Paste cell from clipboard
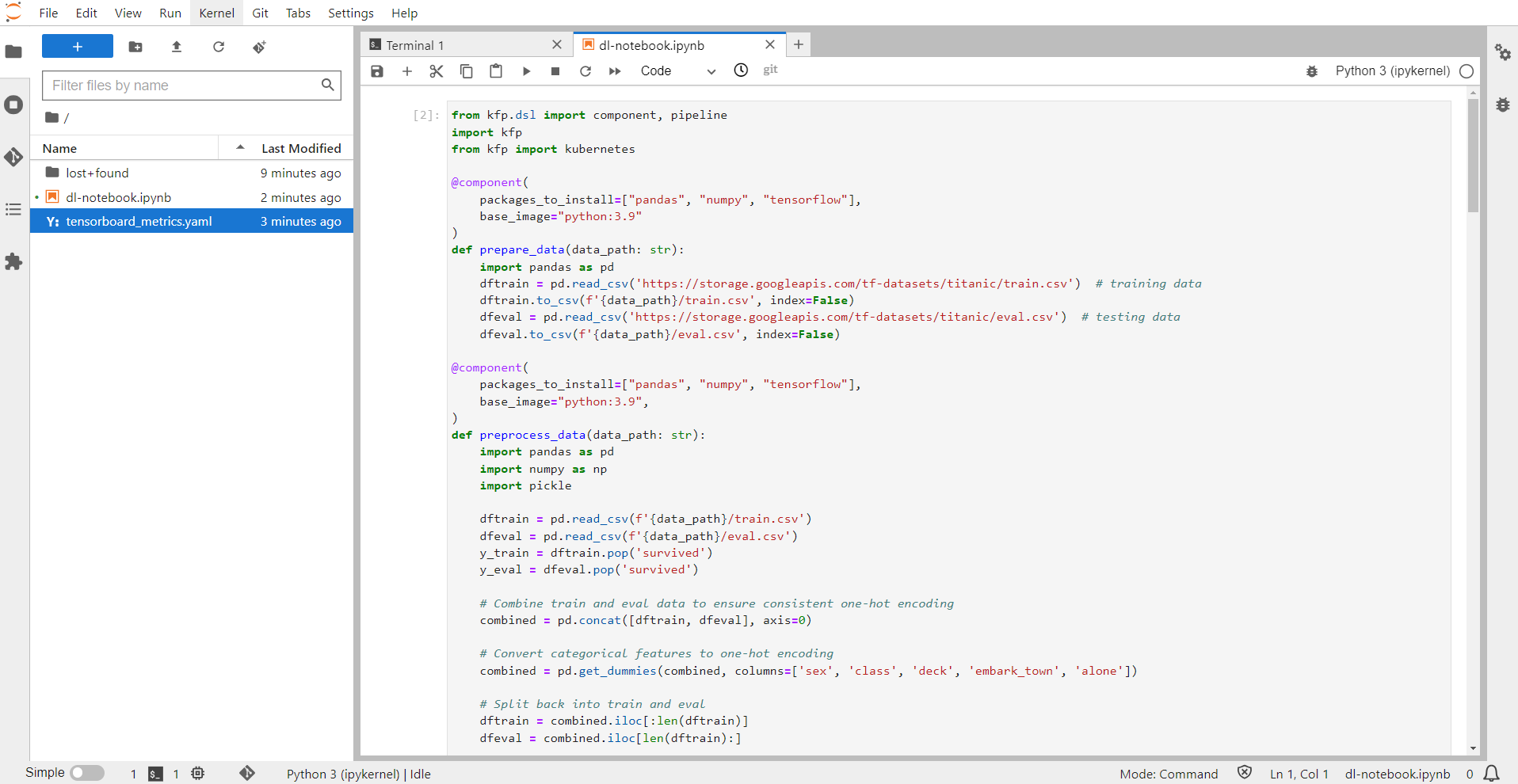The height and width of the screenshot is (784, 1518). 496,71
